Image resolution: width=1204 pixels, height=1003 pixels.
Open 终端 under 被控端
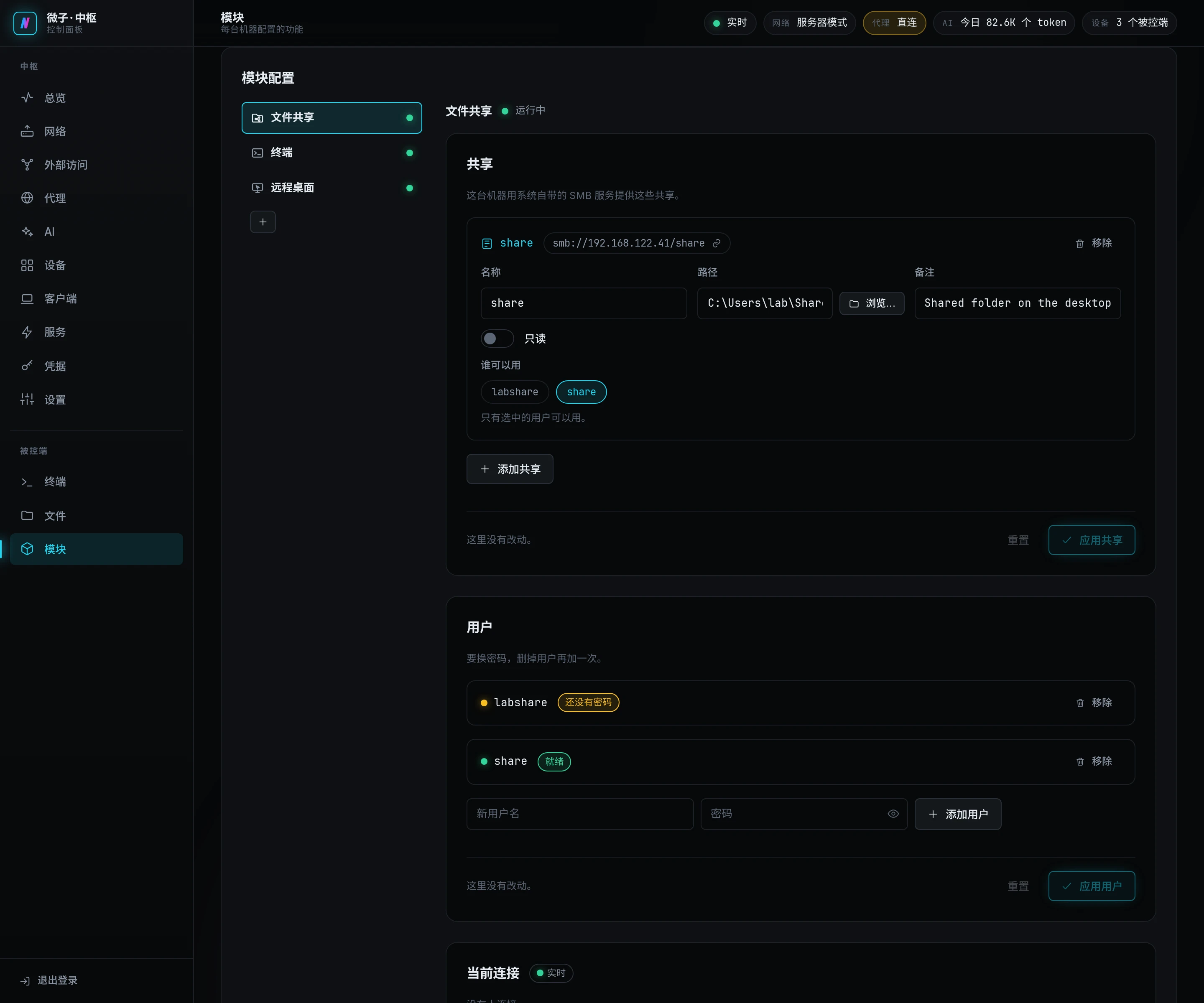[x=96, y=482]
